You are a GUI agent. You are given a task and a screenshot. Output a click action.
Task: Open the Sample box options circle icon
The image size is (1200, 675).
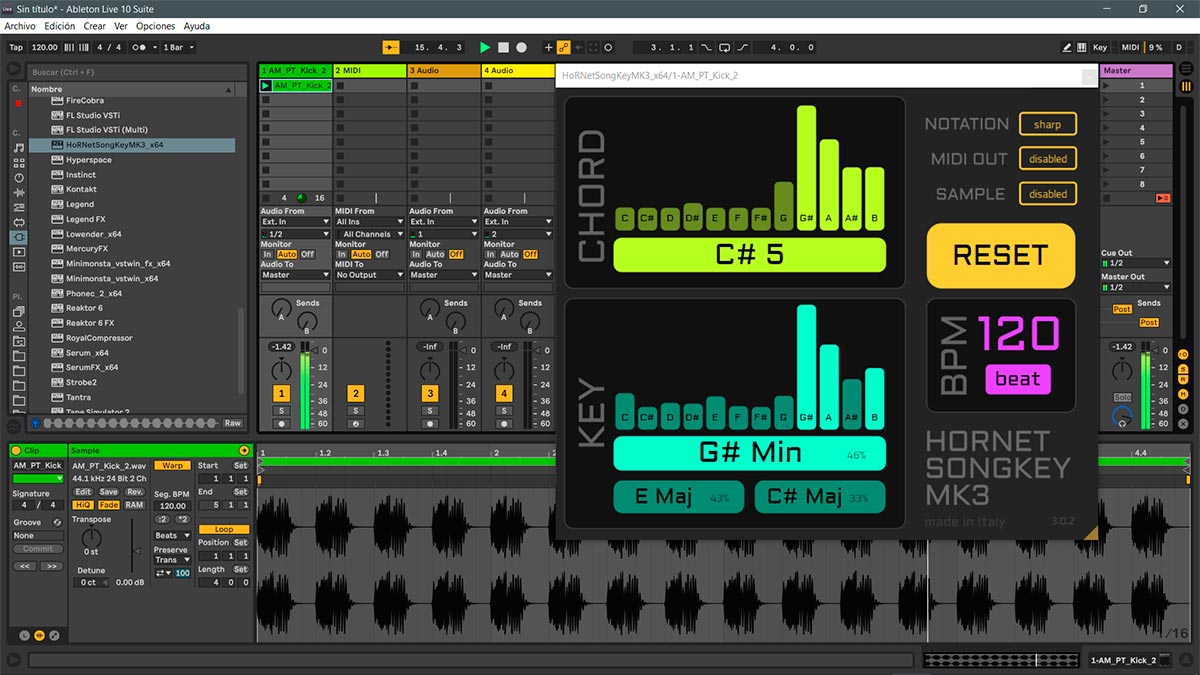point(243,451)
